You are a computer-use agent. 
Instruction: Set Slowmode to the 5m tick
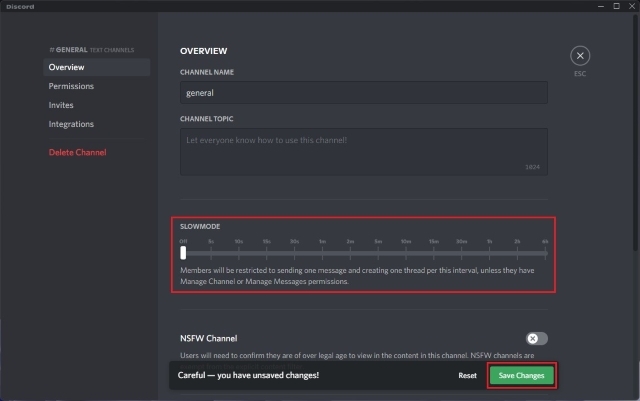[x=378, y=253]
